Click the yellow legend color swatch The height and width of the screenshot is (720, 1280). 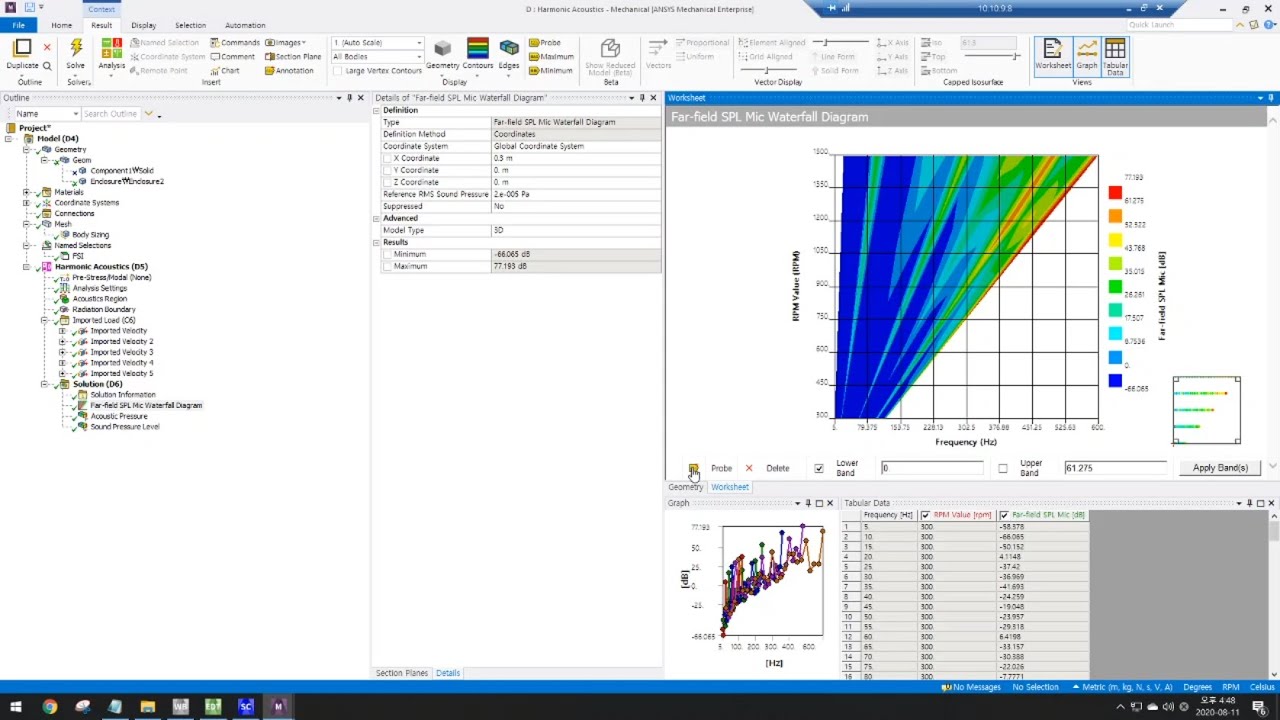[x=1115, y=240]
